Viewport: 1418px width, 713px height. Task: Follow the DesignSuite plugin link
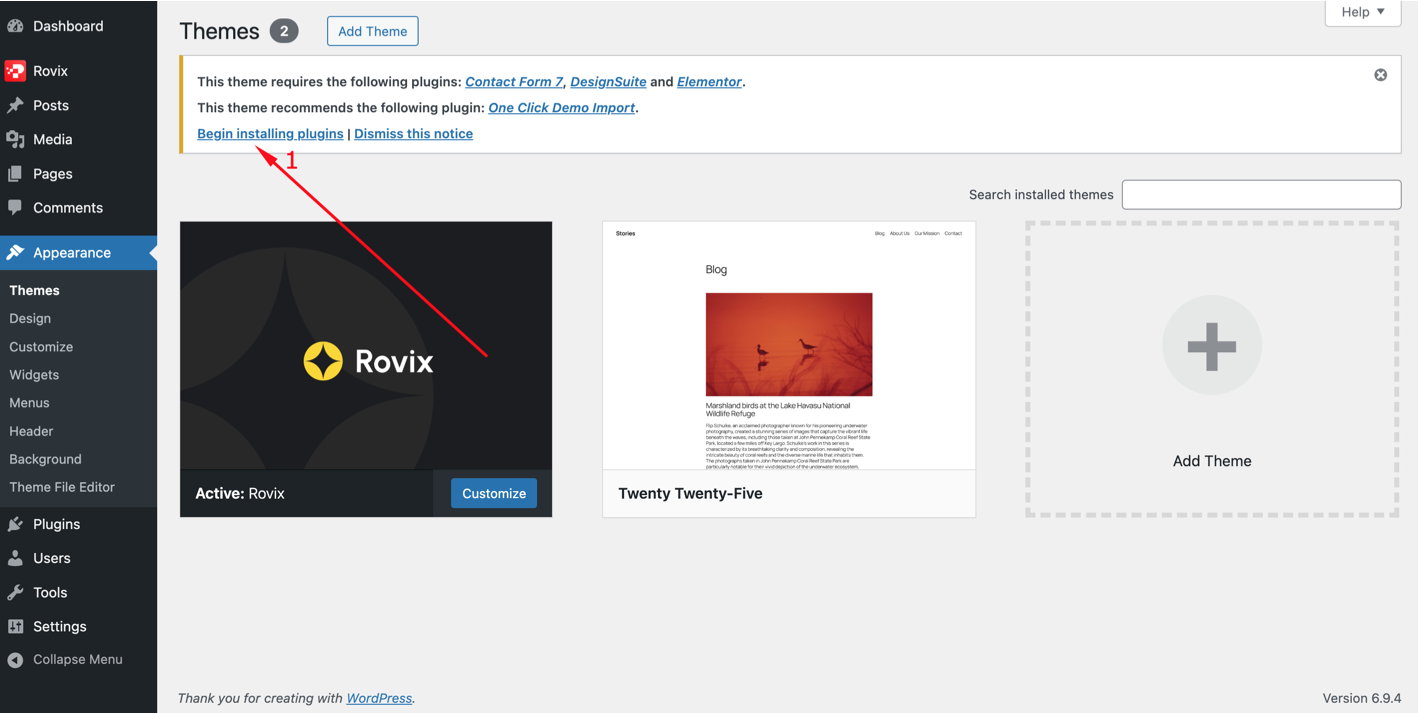tap(608, 82)
